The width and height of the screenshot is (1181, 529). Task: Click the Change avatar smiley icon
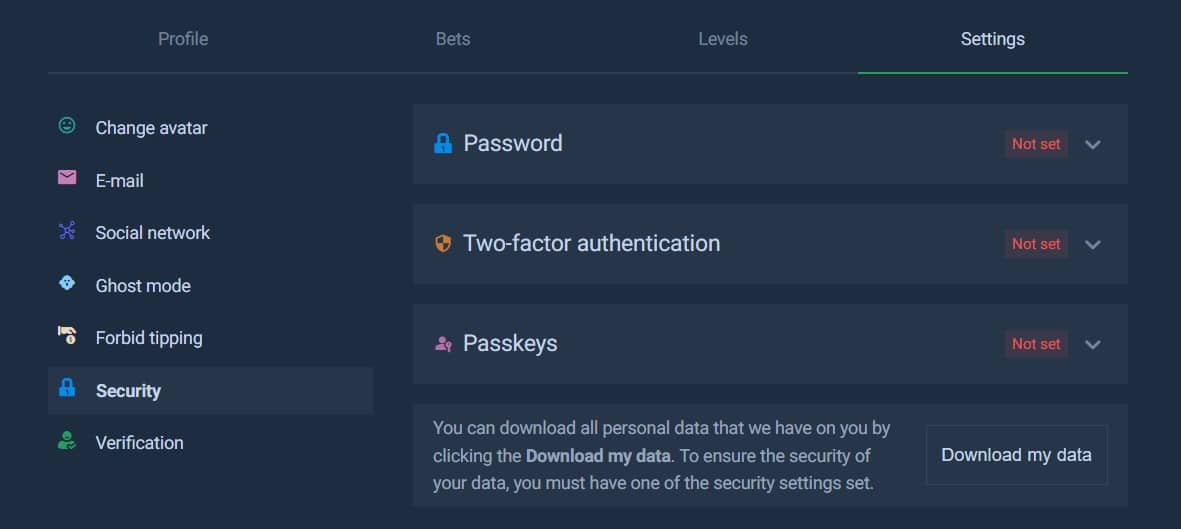pyautogui.click(x=67, y=126)
